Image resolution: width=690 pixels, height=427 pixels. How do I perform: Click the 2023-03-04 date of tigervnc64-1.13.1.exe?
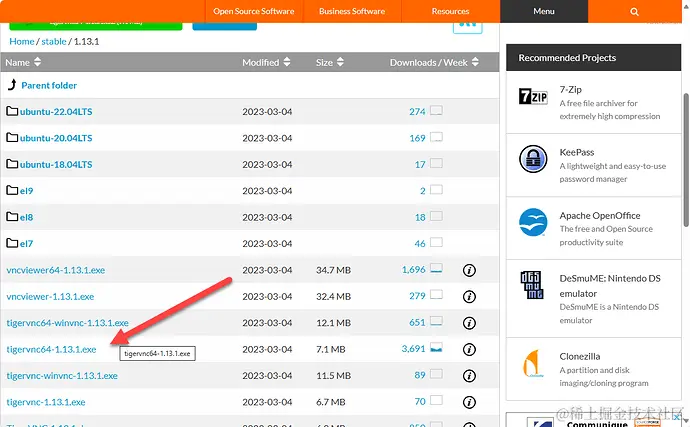coord(267,350)
